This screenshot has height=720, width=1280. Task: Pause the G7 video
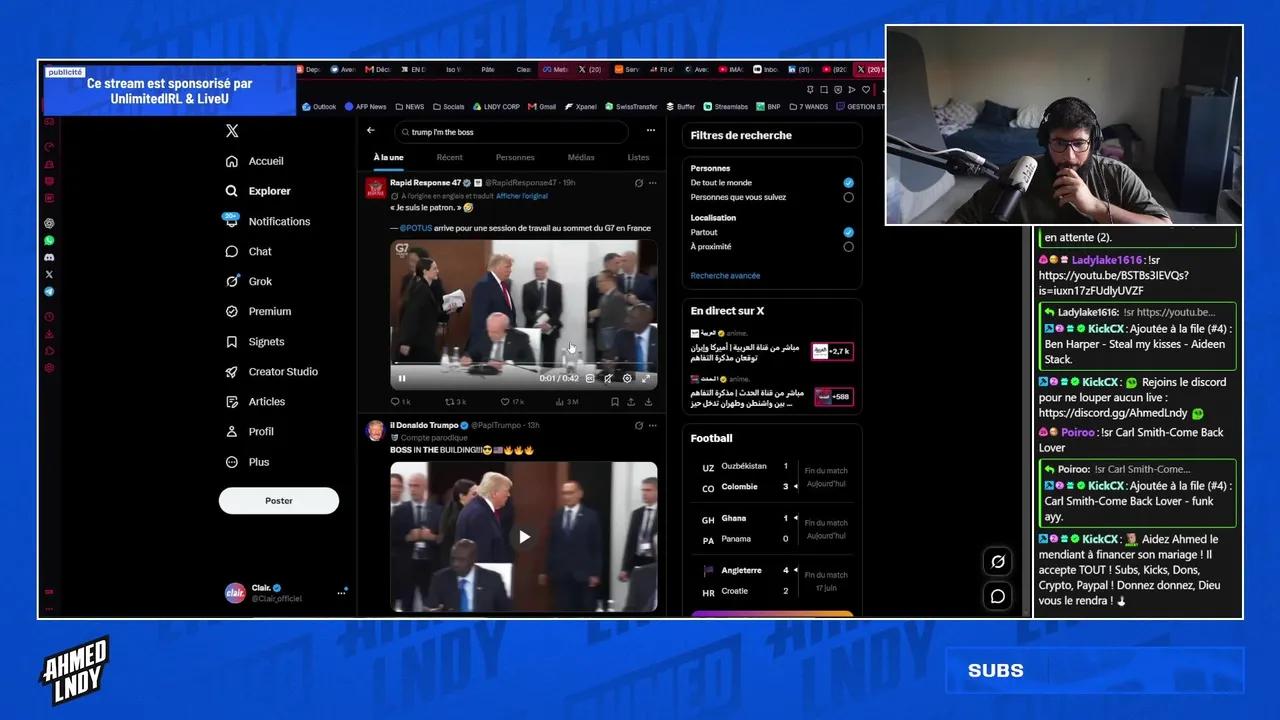(x=402, y=378)
